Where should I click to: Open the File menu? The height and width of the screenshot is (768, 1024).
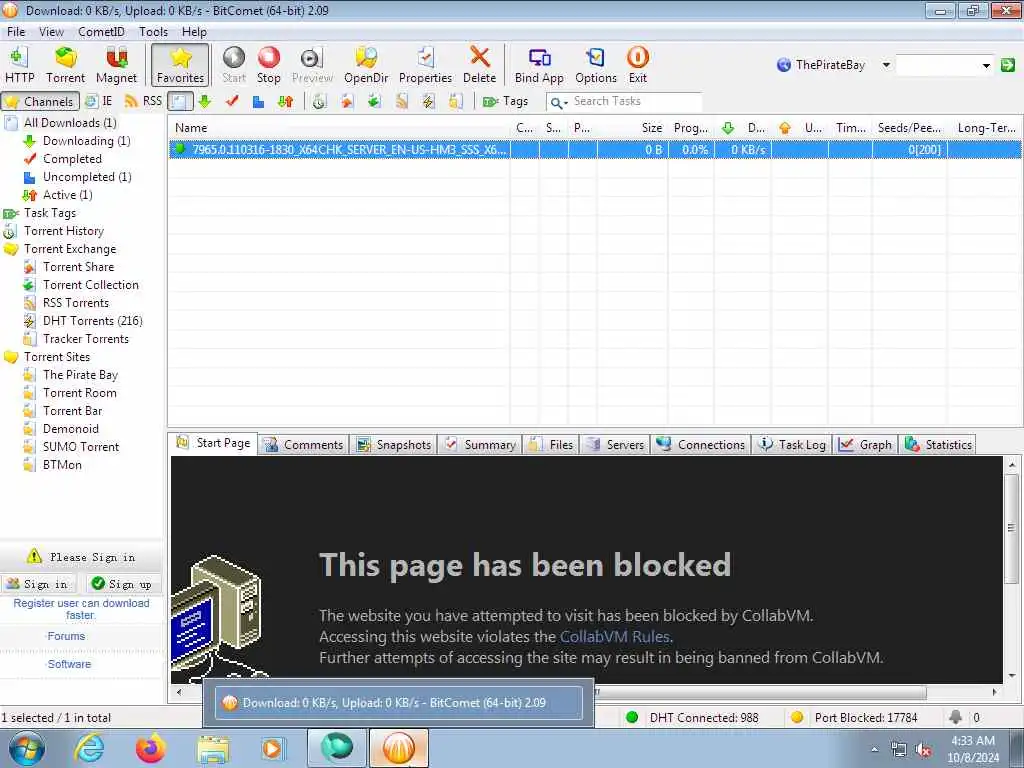tap(16, 31)
